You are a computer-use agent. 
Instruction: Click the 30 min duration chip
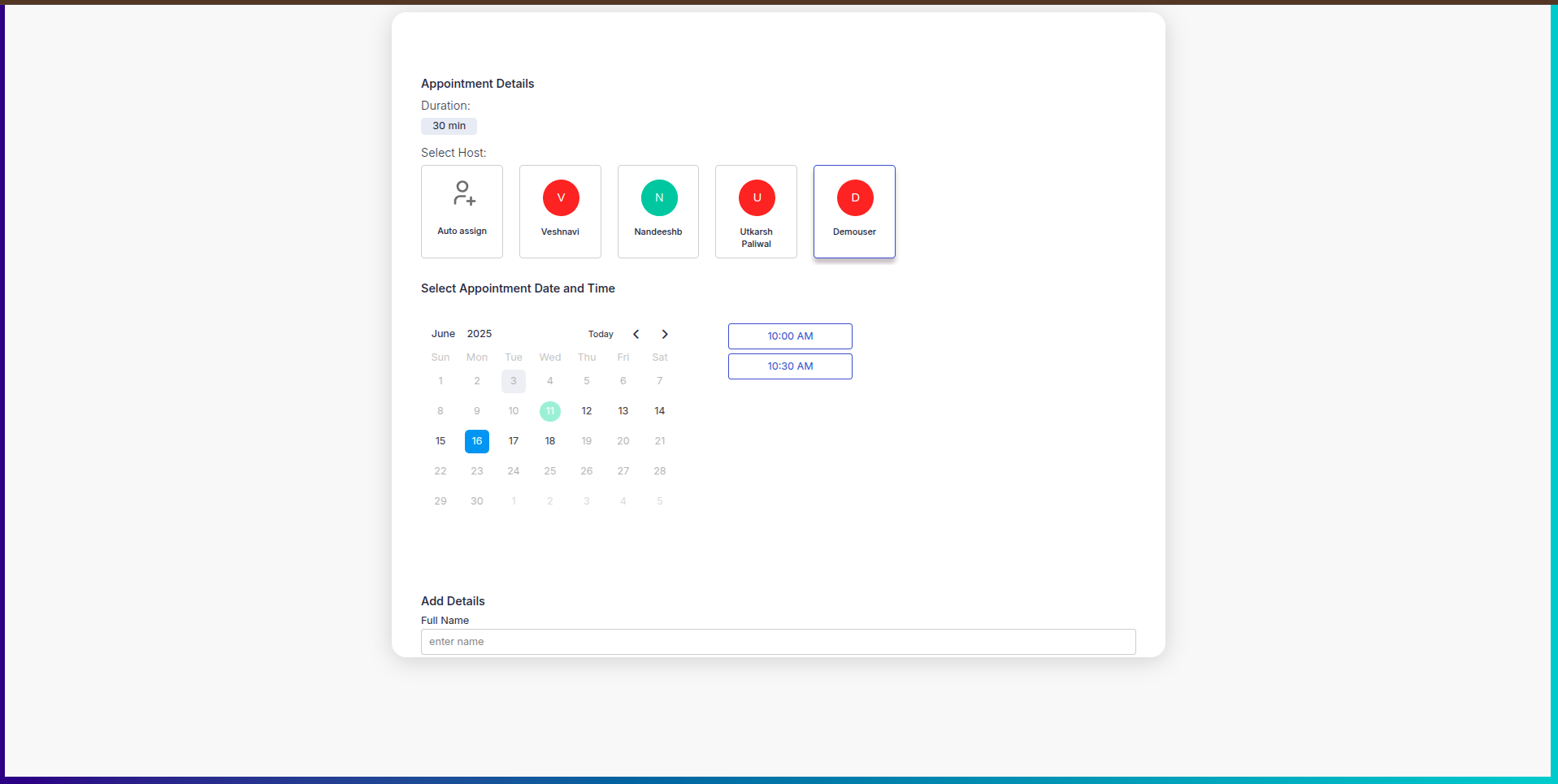[449, 126]
